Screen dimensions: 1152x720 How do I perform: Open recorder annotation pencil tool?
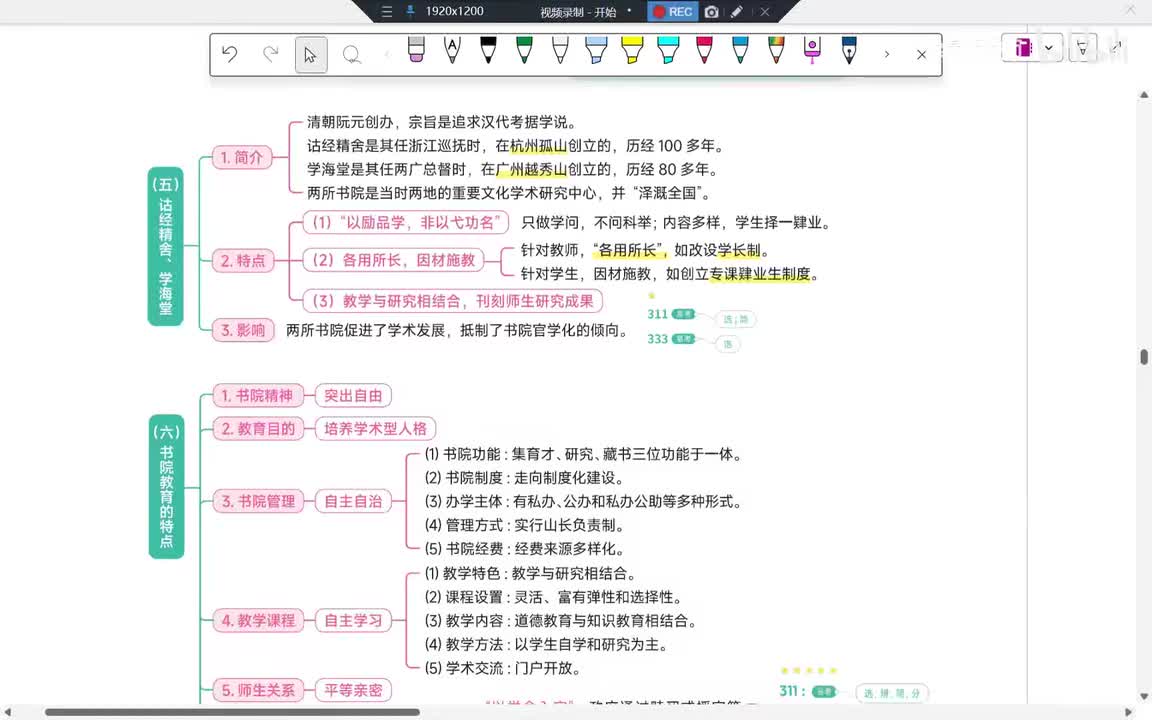[x=736, y=12]
